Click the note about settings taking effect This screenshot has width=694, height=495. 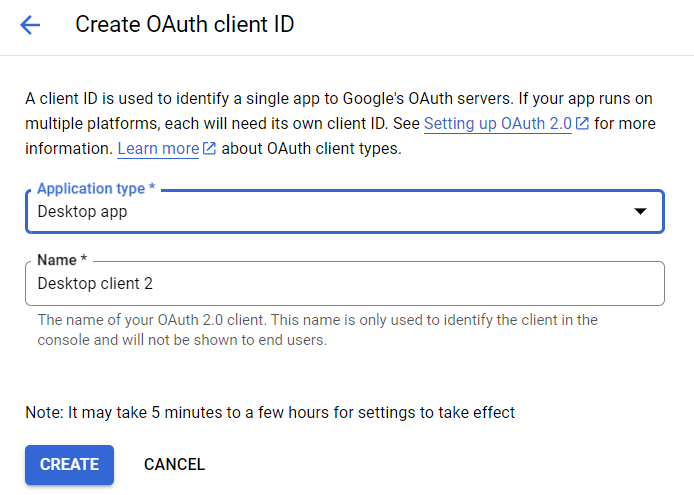tap(270, 412)
